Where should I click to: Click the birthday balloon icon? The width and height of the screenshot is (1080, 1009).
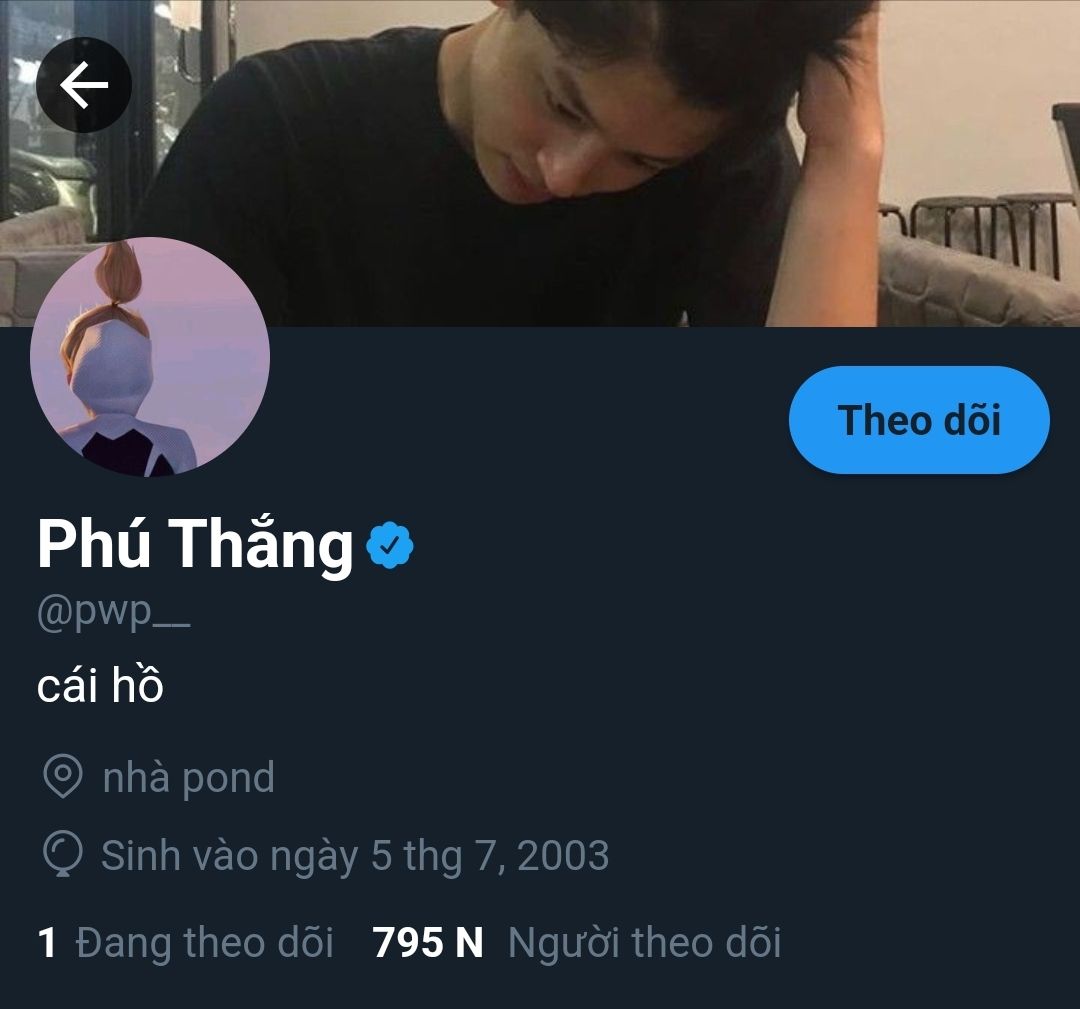tap(63, 855)
